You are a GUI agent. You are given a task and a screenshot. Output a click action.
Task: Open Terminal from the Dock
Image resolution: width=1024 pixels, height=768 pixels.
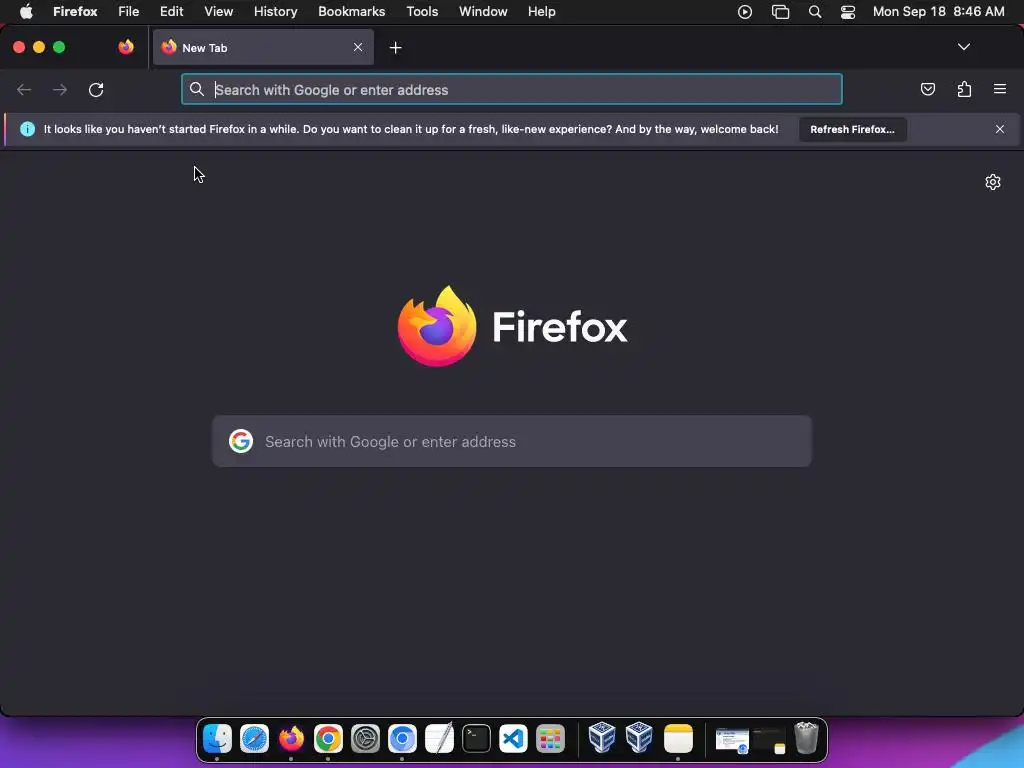(x=476, y=739)
